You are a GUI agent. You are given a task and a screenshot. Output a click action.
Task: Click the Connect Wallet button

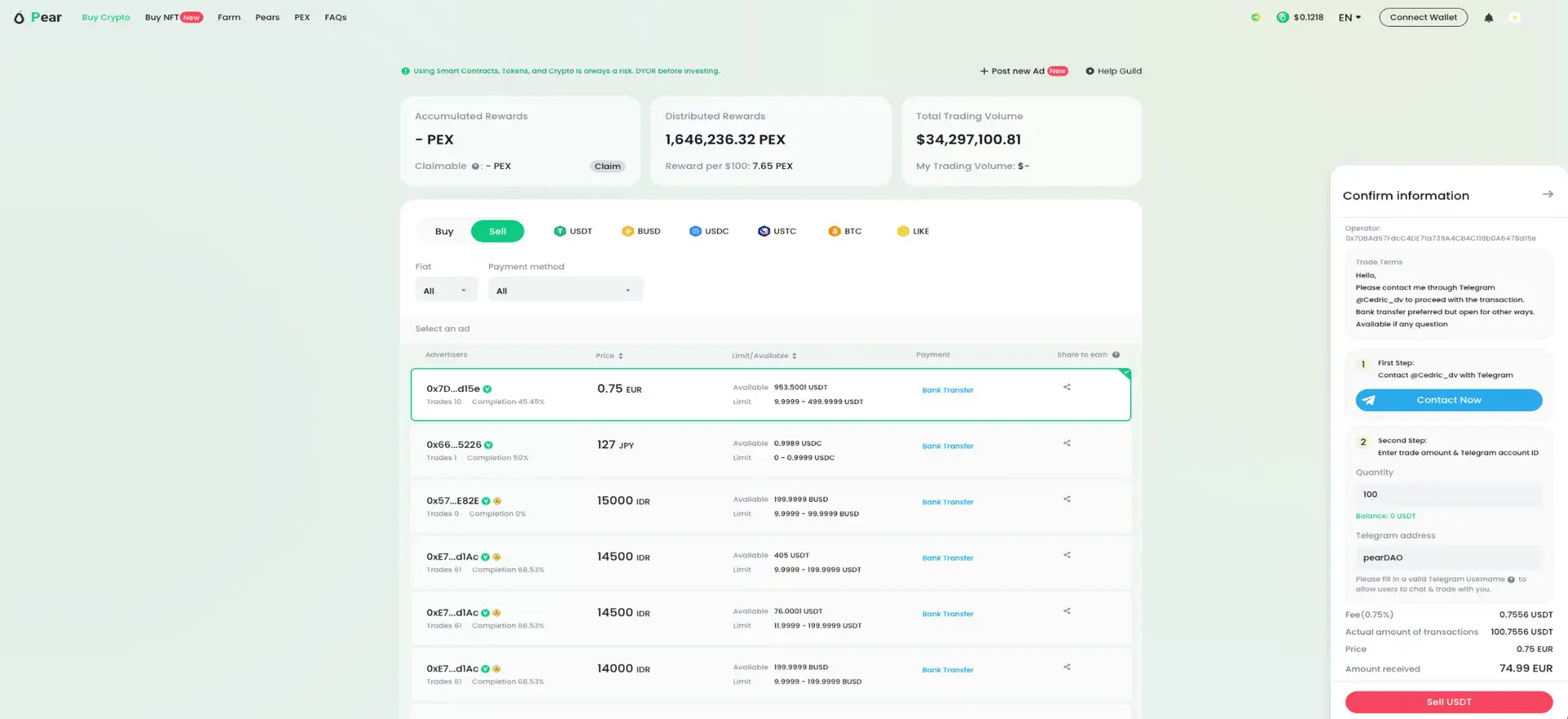tap(1423, 17)
